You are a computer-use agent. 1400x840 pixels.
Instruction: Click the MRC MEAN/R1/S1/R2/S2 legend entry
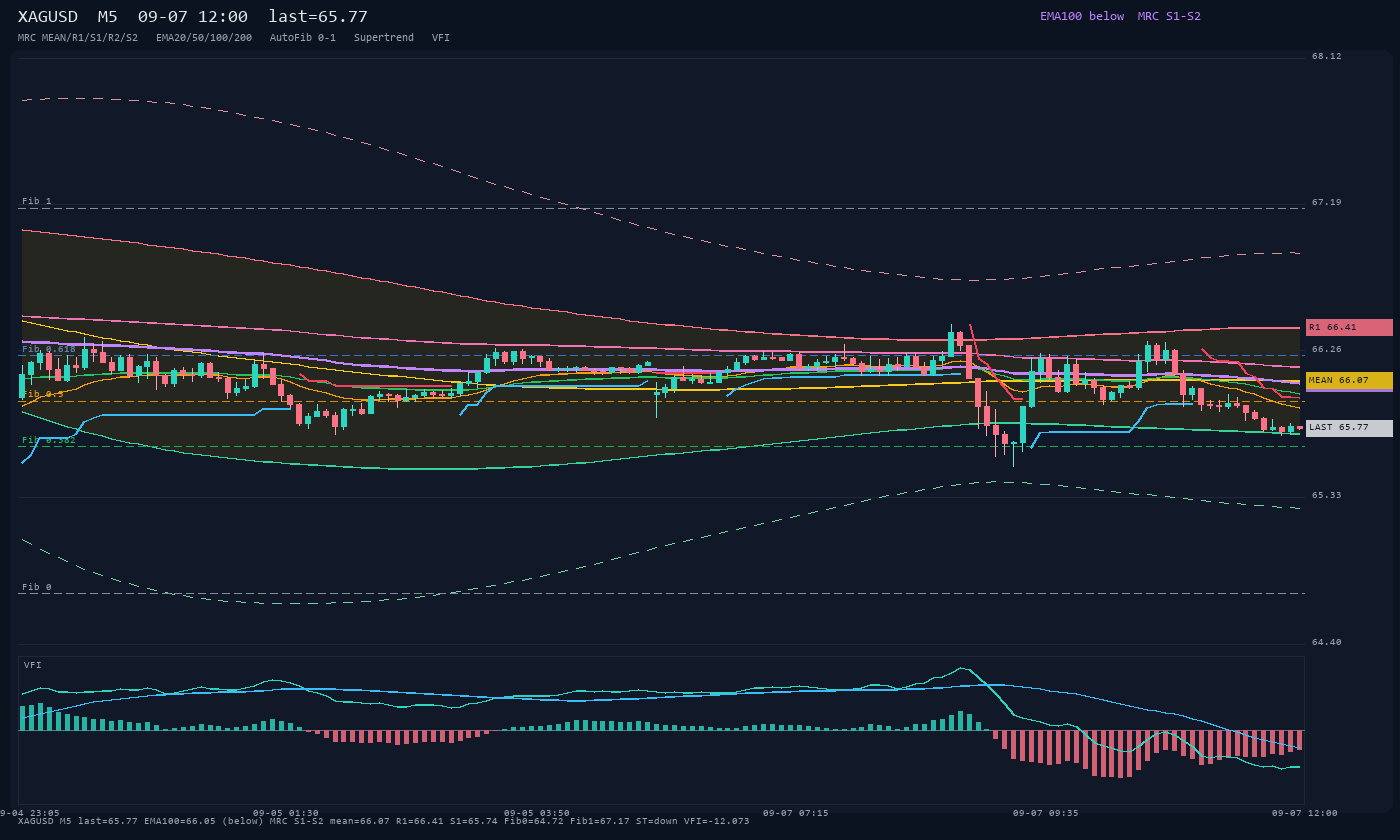(x=78, y=38)
